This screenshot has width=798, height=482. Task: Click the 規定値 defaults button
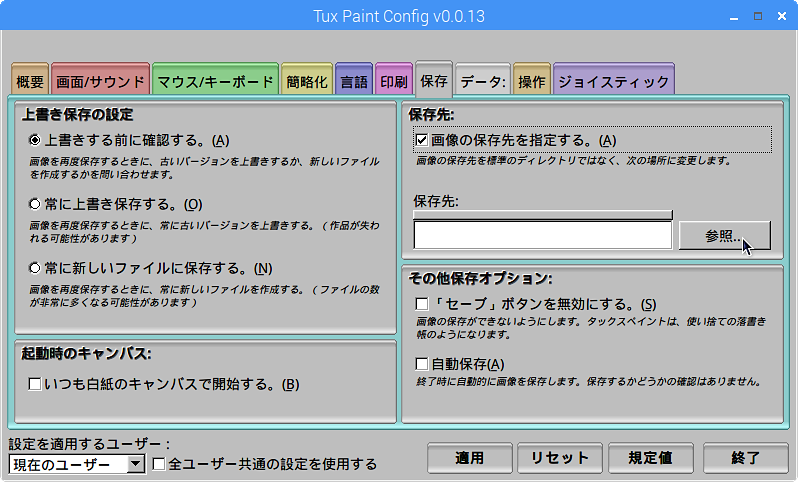(x=650, y=458)
